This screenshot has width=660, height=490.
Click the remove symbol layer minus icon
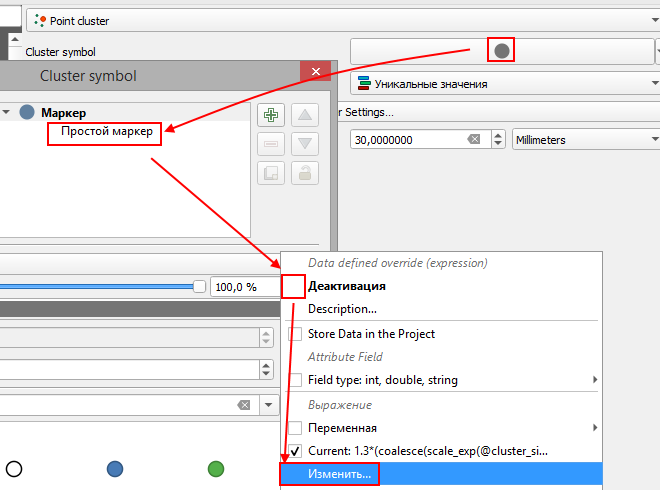click(270, 144)
